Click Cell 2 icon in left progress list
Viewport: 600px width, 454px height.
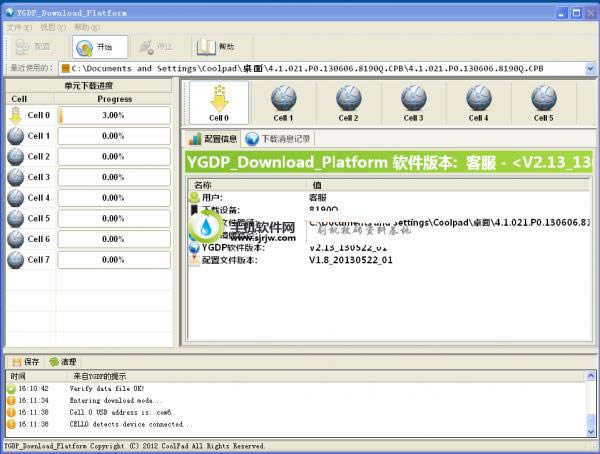16,156
